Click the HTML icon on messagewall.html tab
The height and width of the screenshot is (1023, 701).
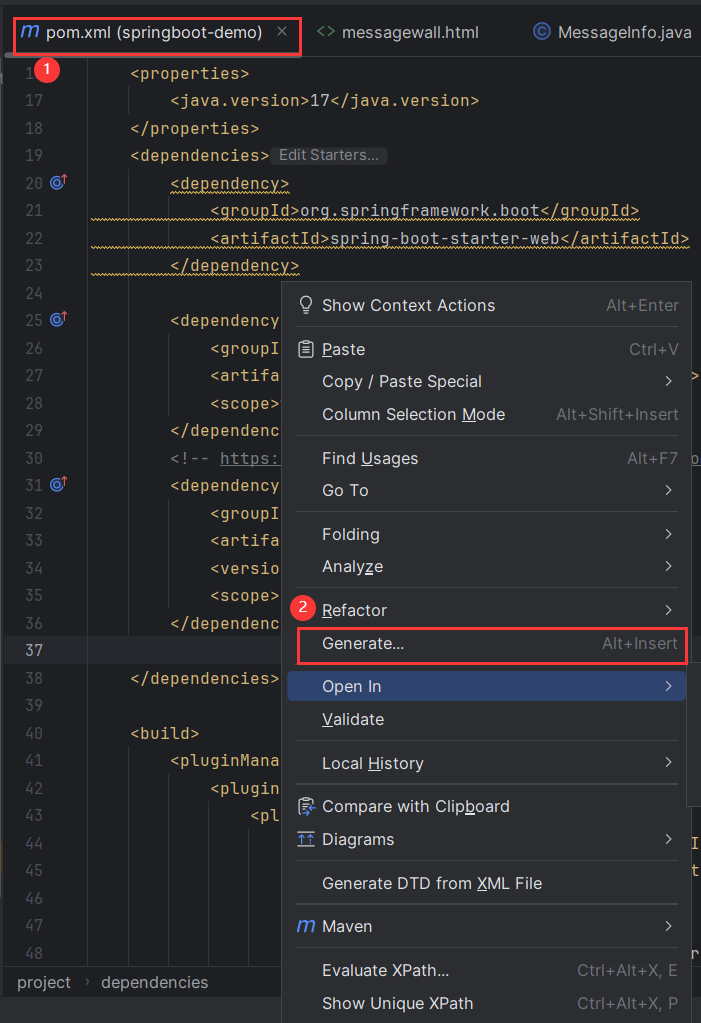326,31
